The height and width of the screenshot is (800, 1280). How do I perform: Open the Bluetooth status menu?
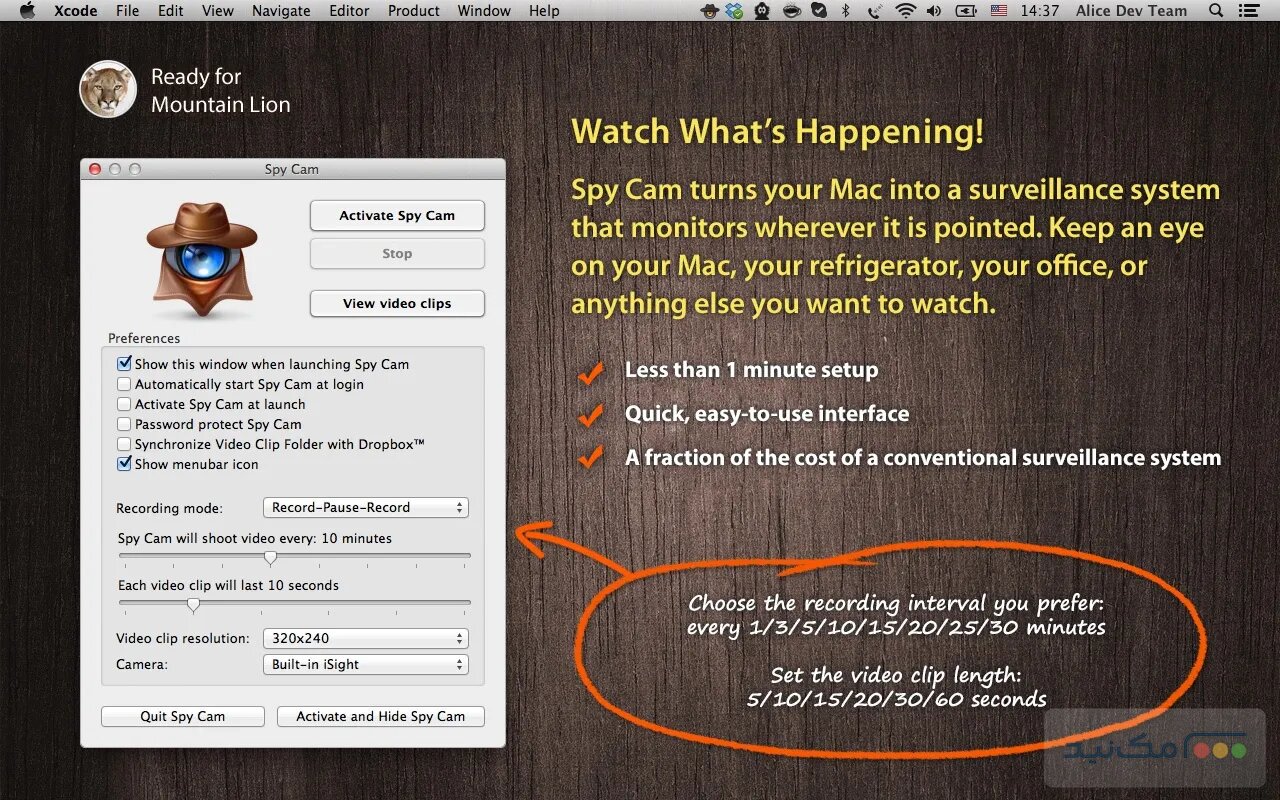pyautogui.click(x=846, y=11)
